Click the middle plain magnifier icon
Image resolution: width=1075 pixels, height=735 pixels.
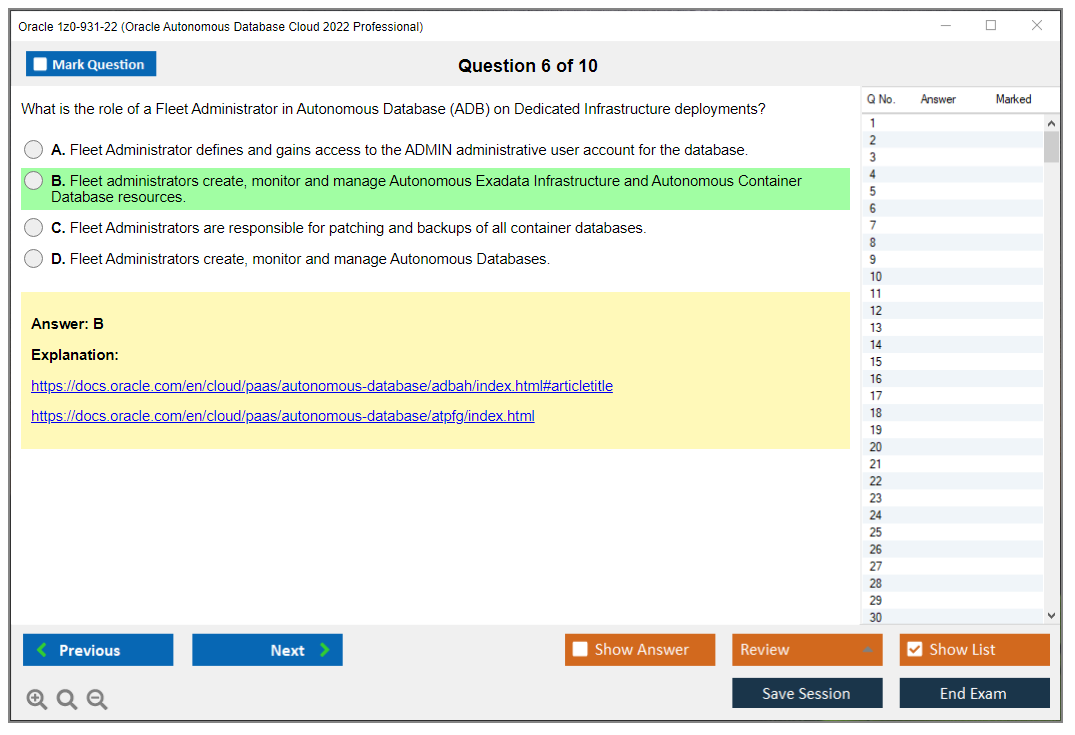point(66,699)
